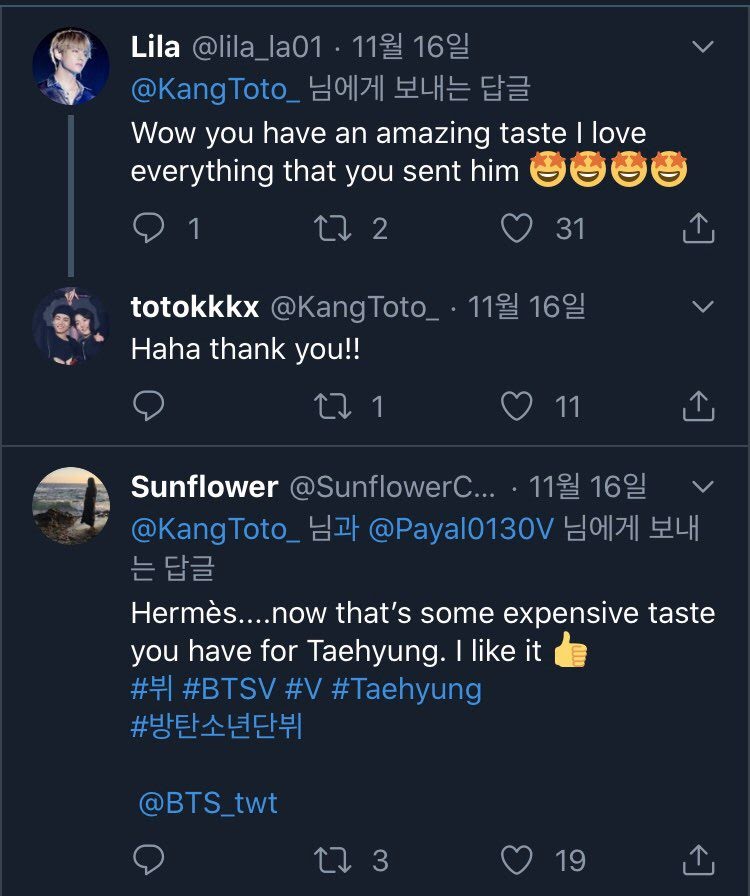Open options chevron on Sunflower's tweet

(x=703, y=487)
